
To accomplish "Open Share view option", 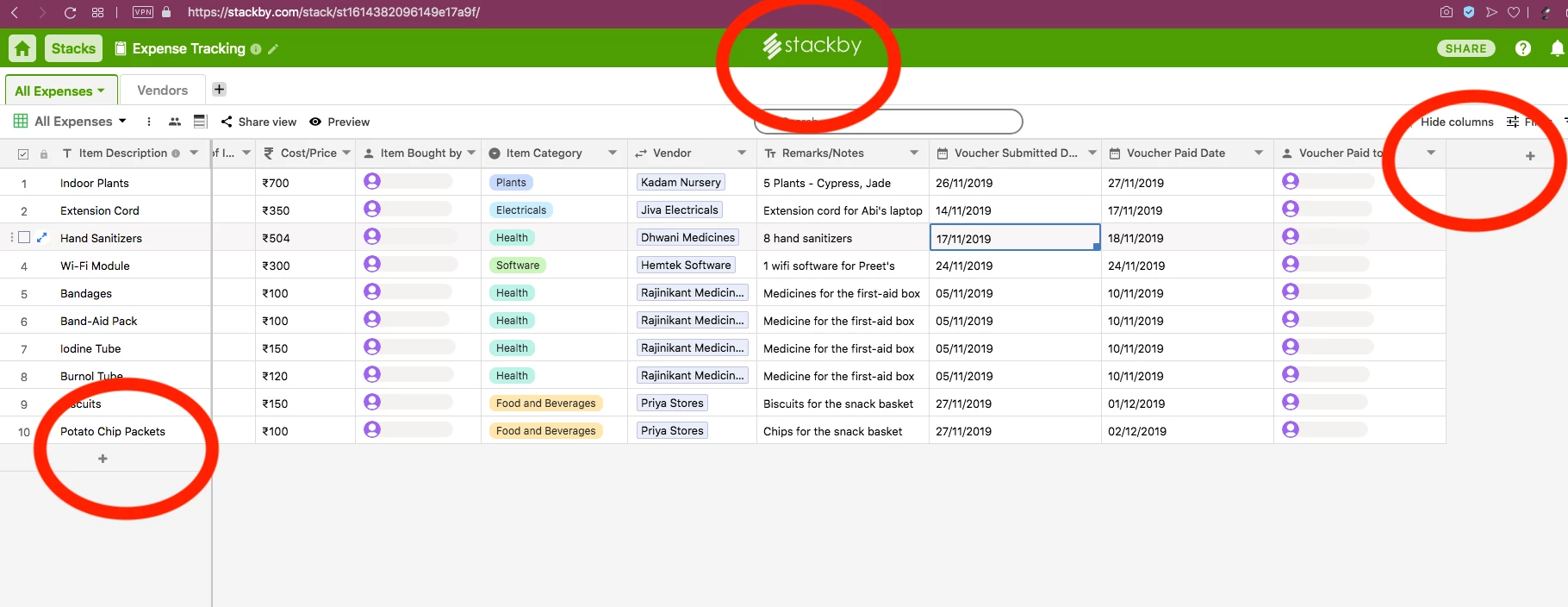I will point(258,122).
